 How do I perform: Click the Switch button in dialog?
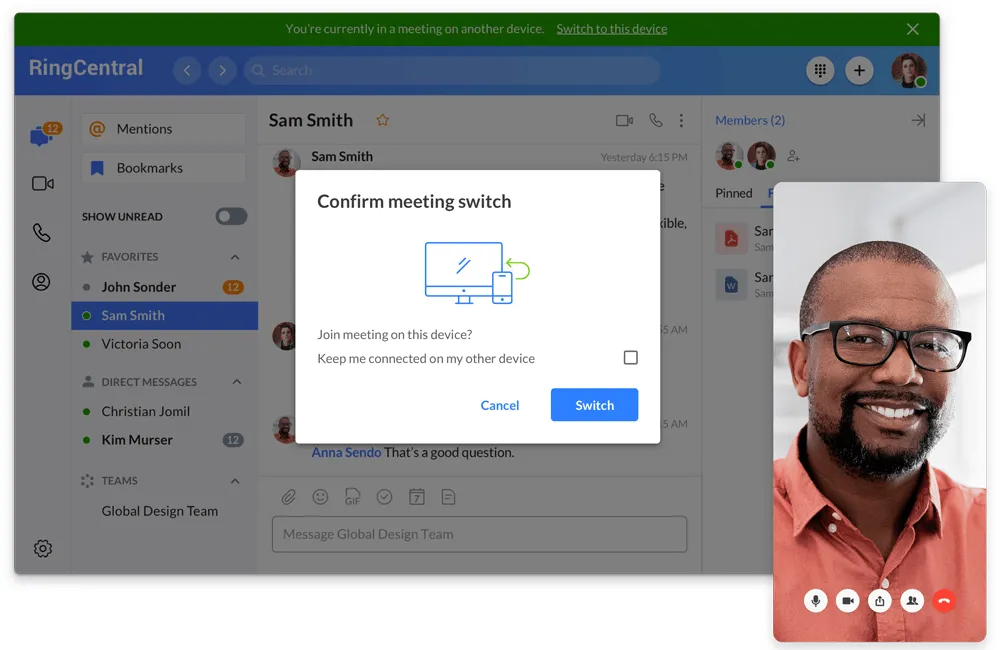click(594, 405)
